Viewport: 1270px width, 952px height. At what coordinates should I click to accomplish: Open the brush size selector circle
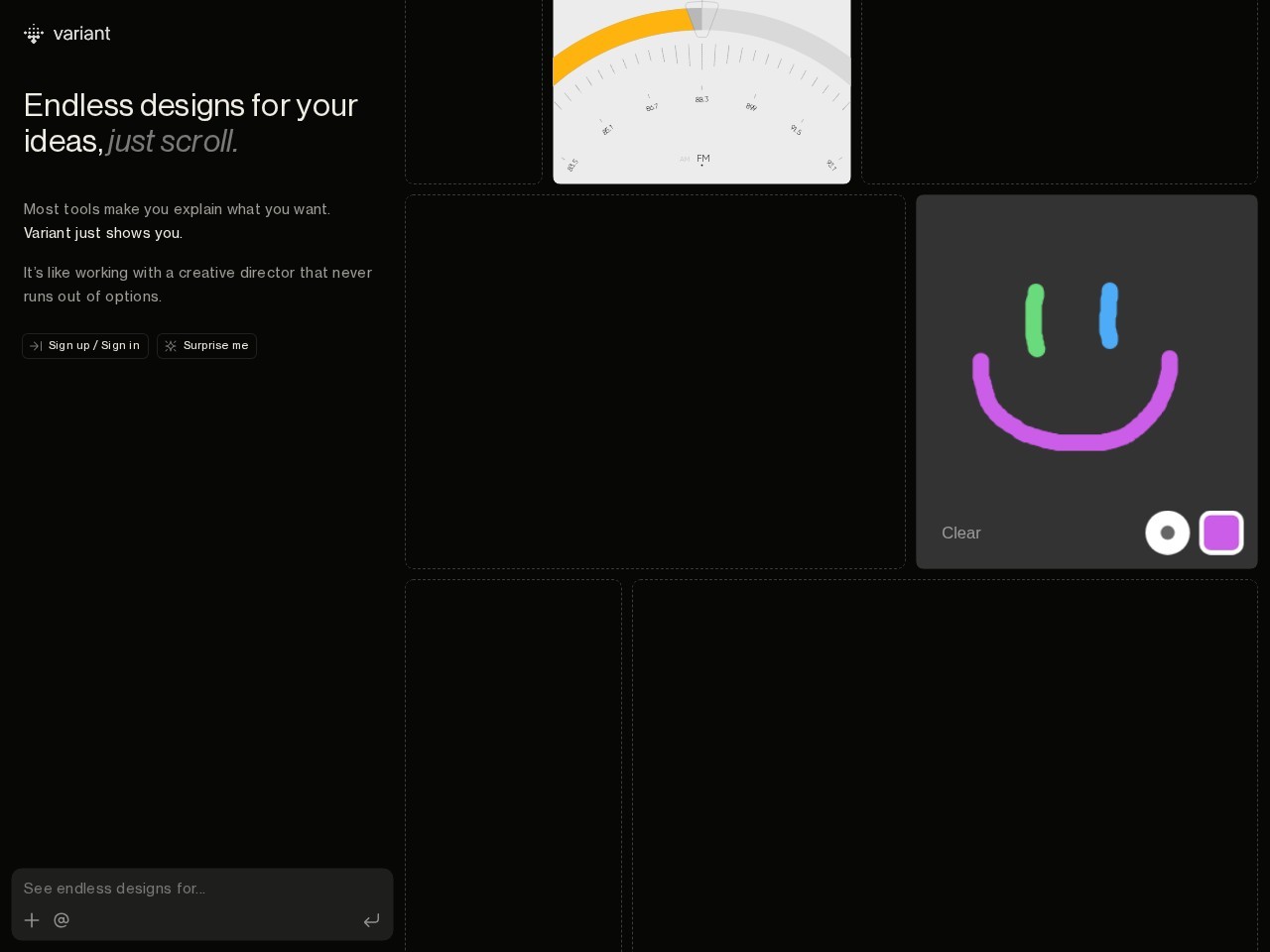[1168, 533]
